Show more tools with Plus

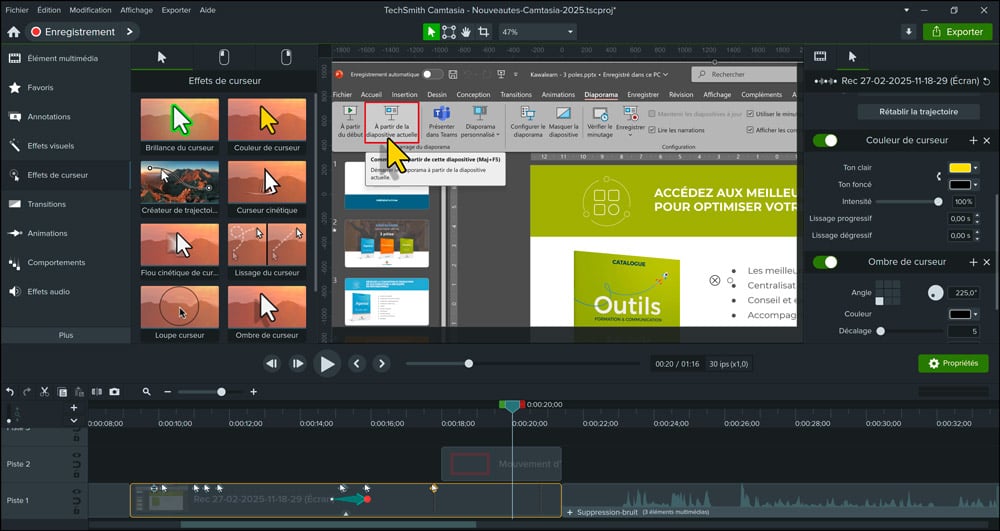click(x=66, y=335)
